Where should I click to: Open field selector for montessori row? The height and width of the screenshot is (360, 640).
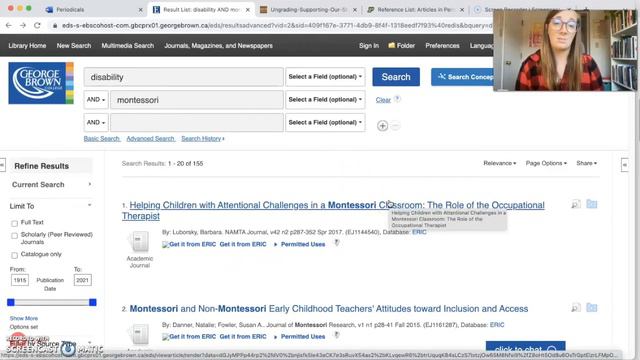tap(325, 100)
